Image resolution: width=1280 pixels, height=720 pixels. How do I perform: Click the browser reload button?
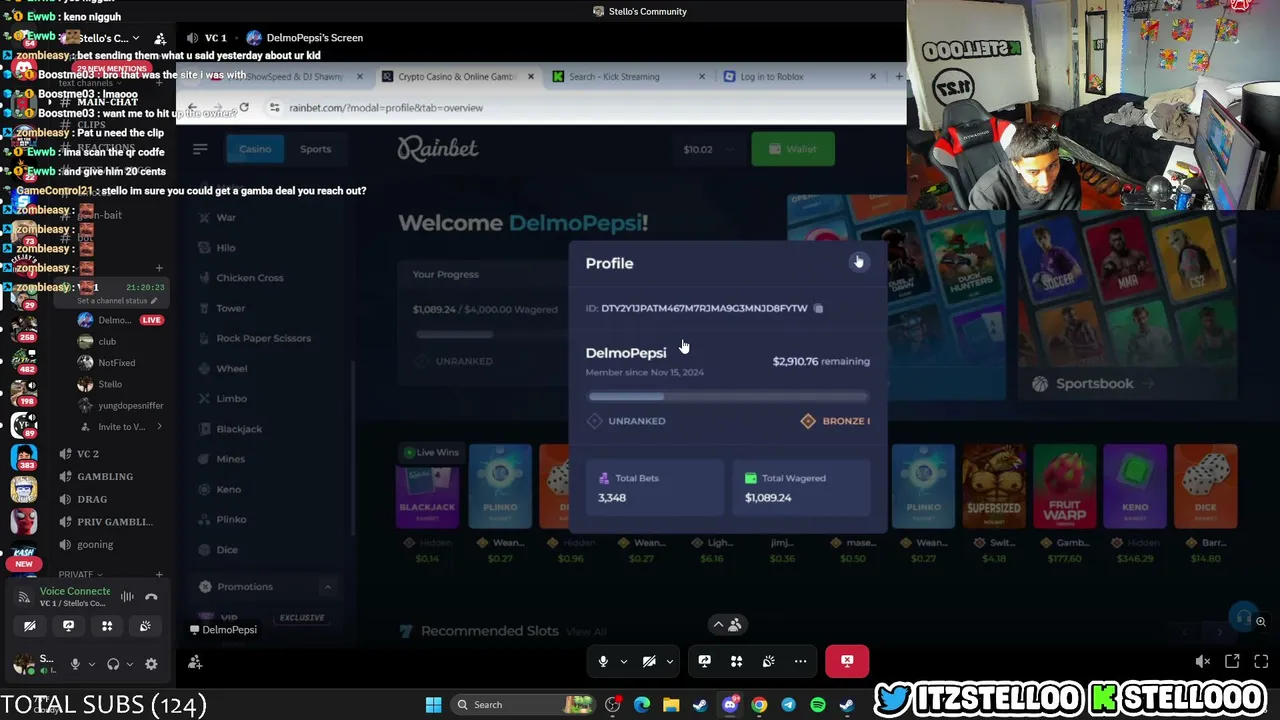click(244, 107)
